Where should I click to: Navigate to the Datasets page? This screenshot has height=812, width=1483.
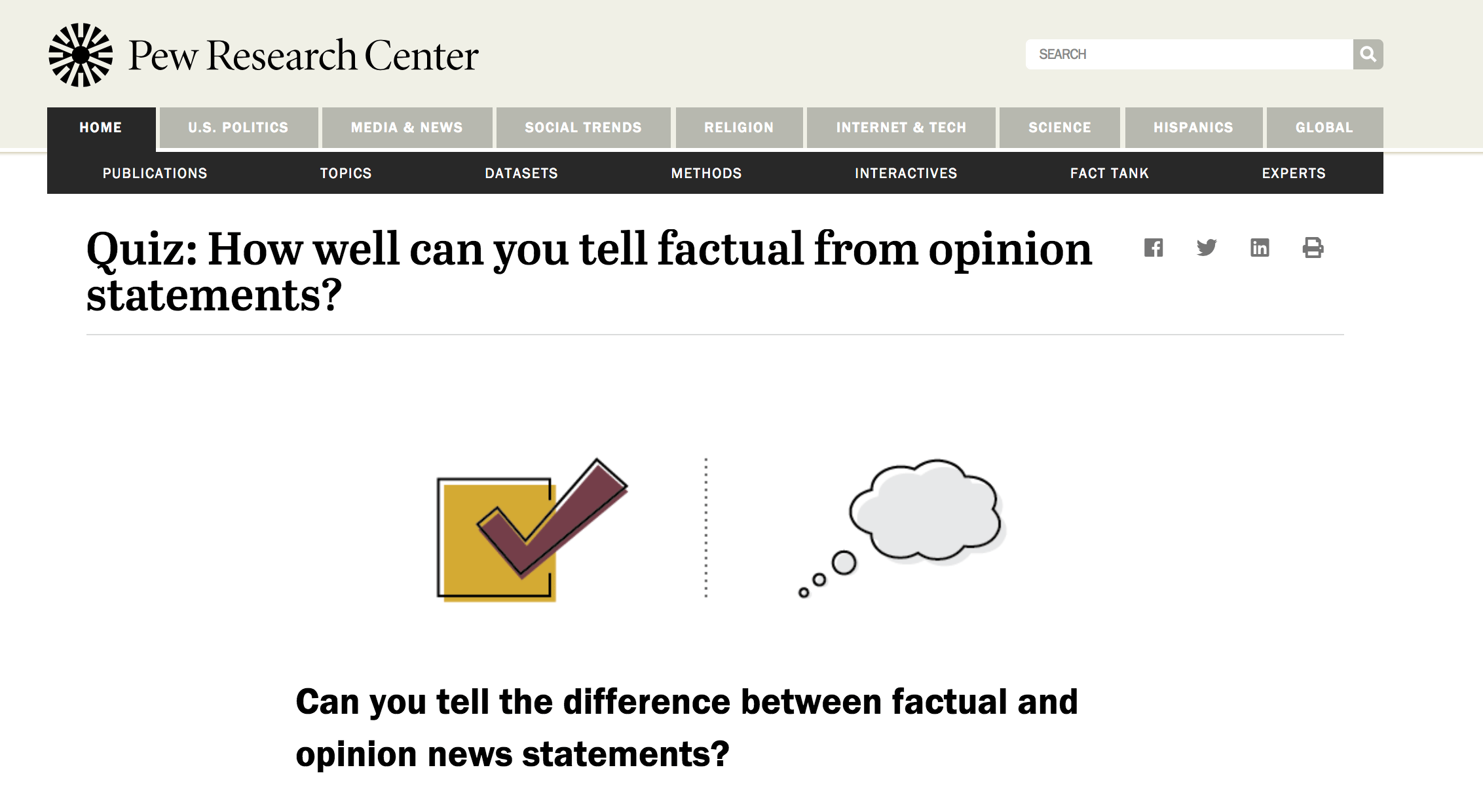[521, 174]
